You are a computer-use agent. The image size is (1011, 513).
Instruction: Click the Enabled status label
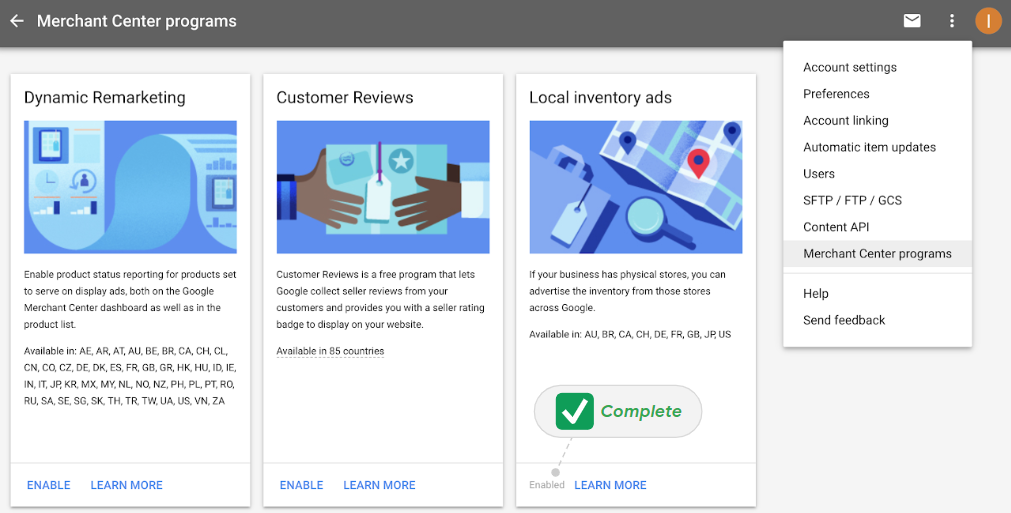pyautogui.click(x=547, y=485)
